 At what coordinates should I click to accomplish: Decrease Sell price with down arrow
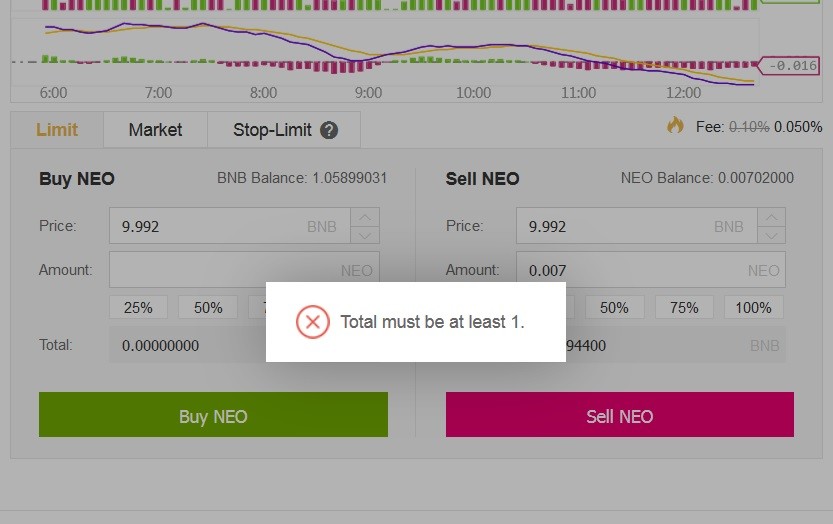pos(771,235)
